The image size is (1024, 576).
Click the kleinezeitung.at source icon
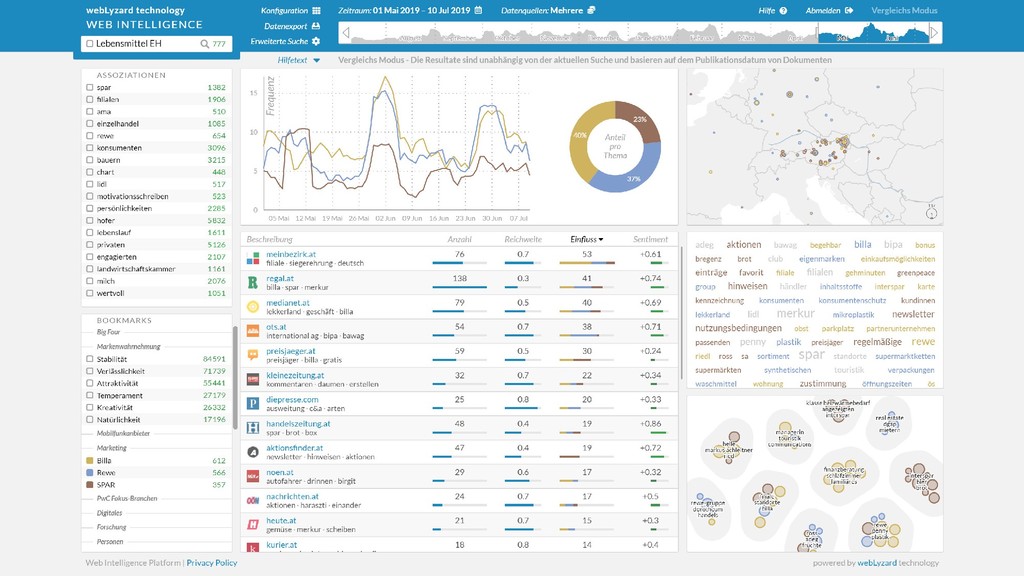253,379
